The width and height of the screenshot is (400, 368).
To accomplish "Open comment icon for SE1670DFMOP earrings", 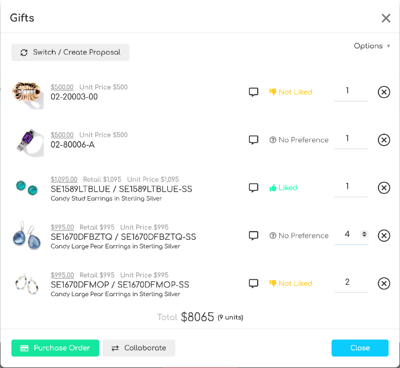I will pos(254,283).
